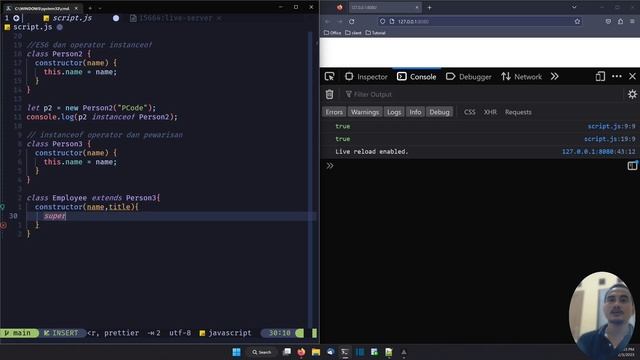Click the INSERT mode indicator
This screenshot has width=640, height=360.
coord(61,333)
